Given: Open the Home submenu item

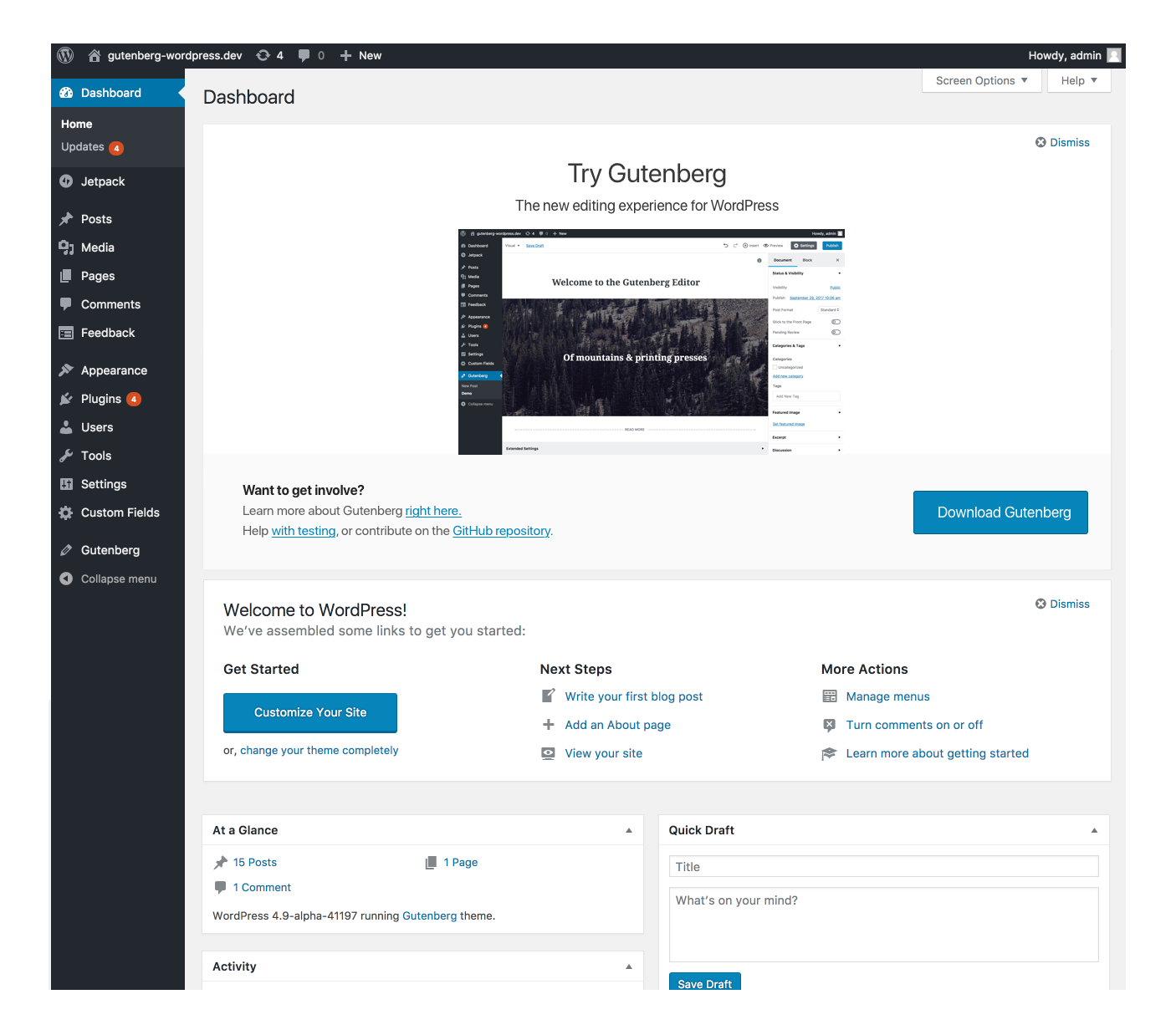Looking at the screenshot, I should (x=77, y=124).
